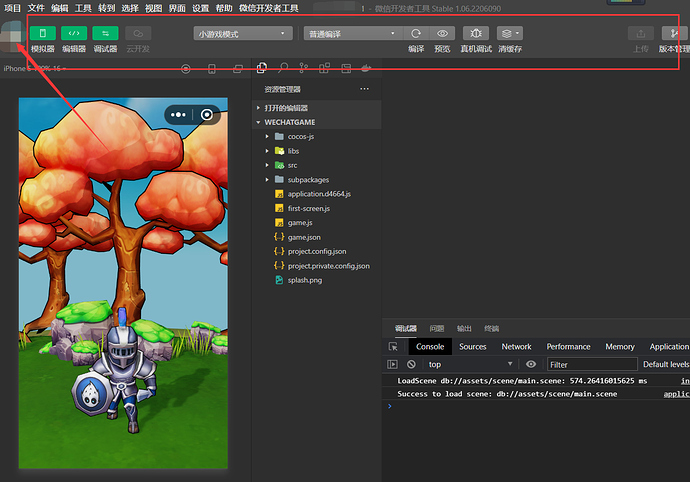Open project.private.config.json file
The image size is (690, 482).
pyautogui.click(x=317, y=266)
